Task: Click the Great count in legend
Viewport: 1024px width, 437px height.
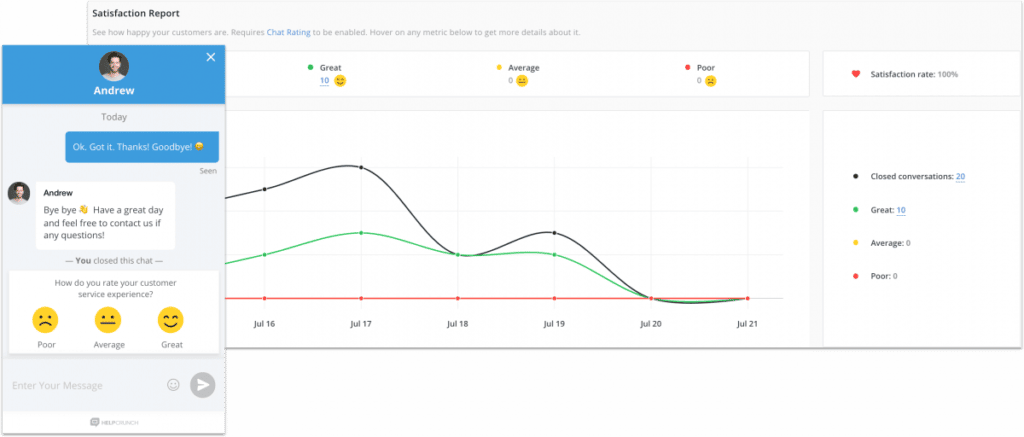Action: (x=900, y=210)
